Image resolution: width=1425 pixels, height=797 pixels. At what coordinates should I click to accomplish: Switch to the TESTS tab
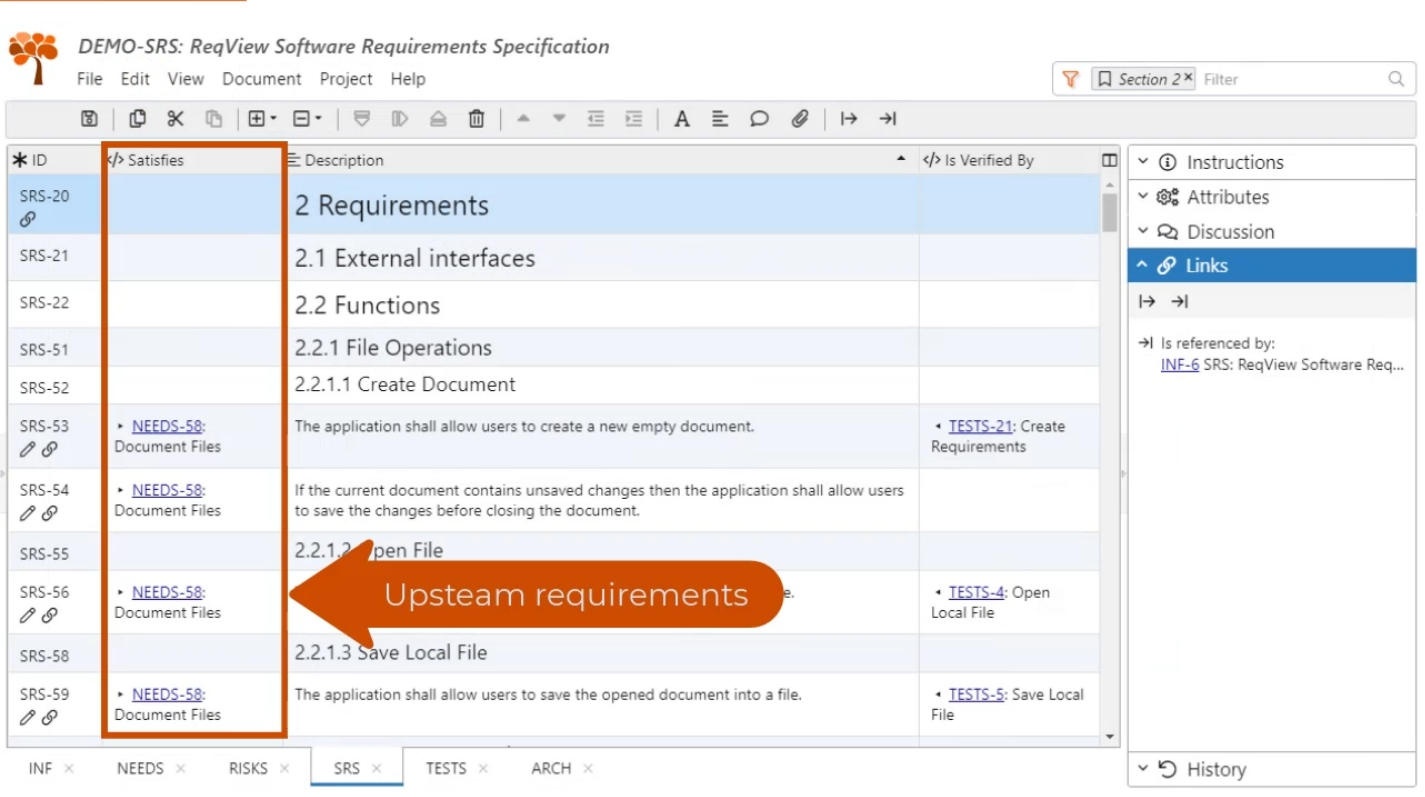click(x=446, y=768)
